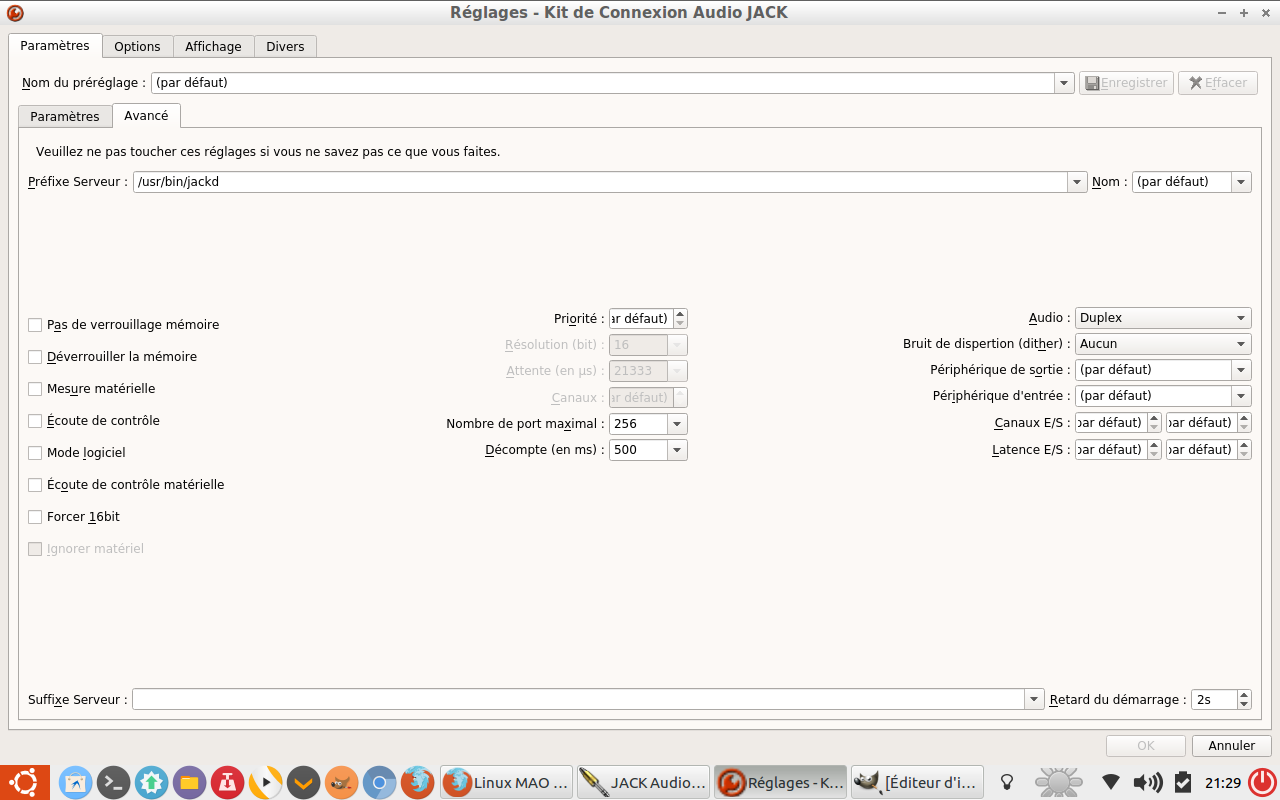This screenshot has width=1280, height=800.
Task: Click the Retard du démarrage value field
Action: (1214, 700)
